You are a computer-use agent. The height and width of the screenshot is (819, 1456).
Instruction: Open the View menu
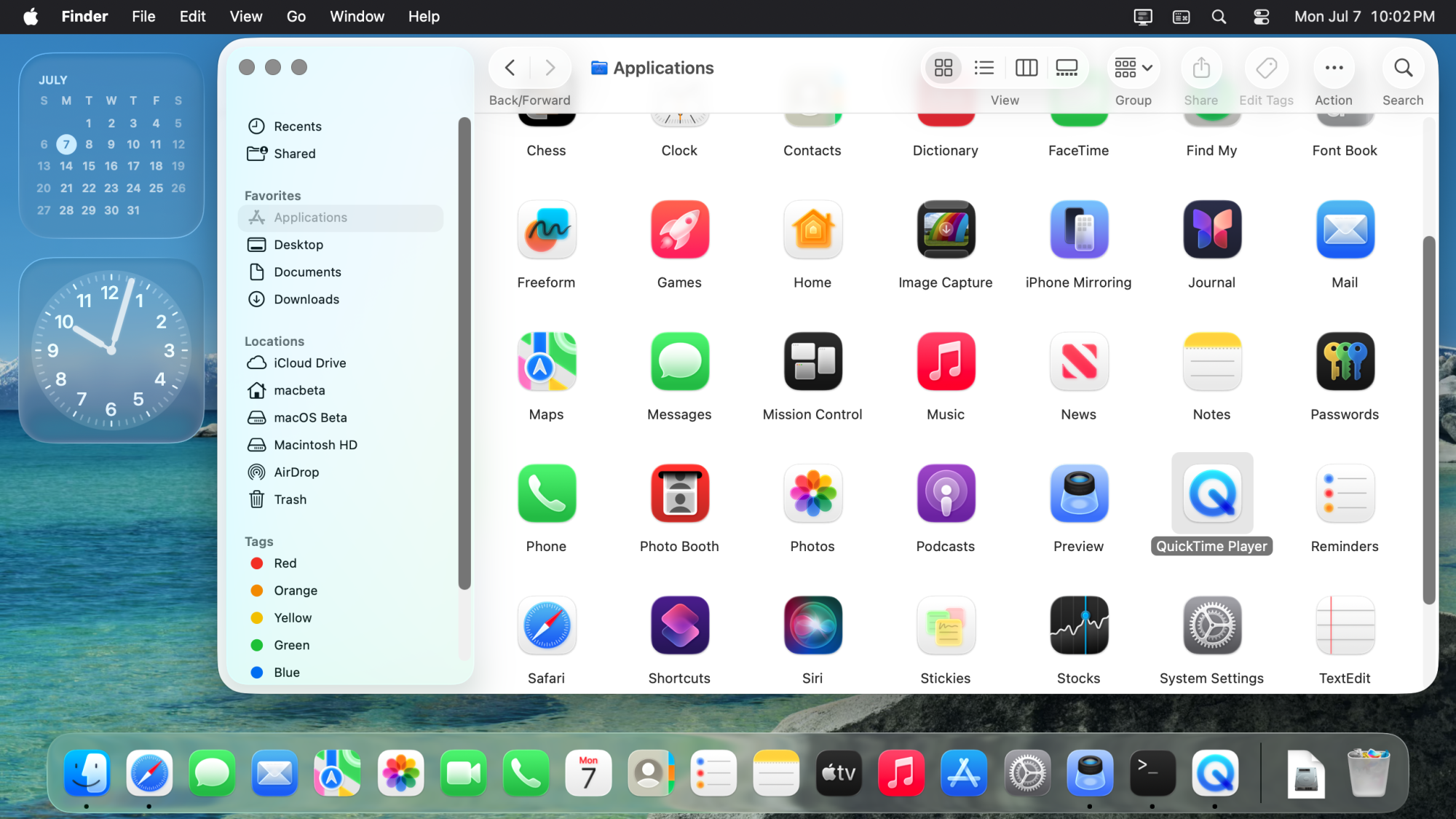245,17
